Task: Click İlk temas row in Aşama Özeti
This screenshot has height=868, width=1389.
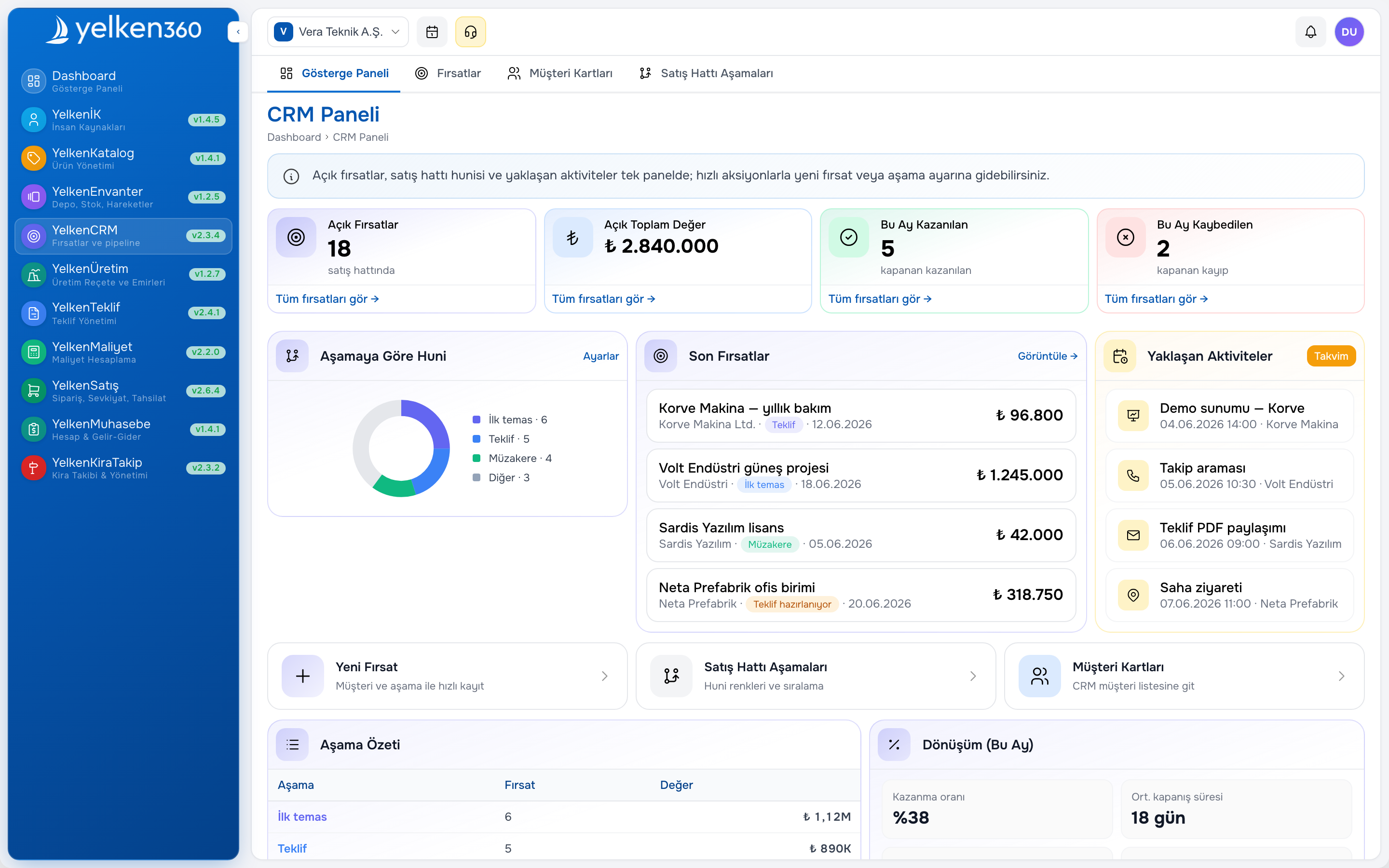Action: (564, 816)
